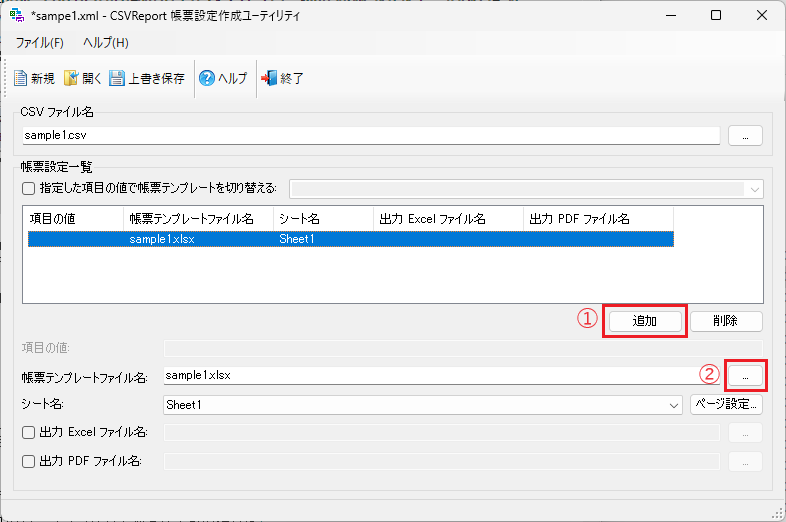Close the CSVReport window
This screenshot has width=786, height=522.
(762, 15)
